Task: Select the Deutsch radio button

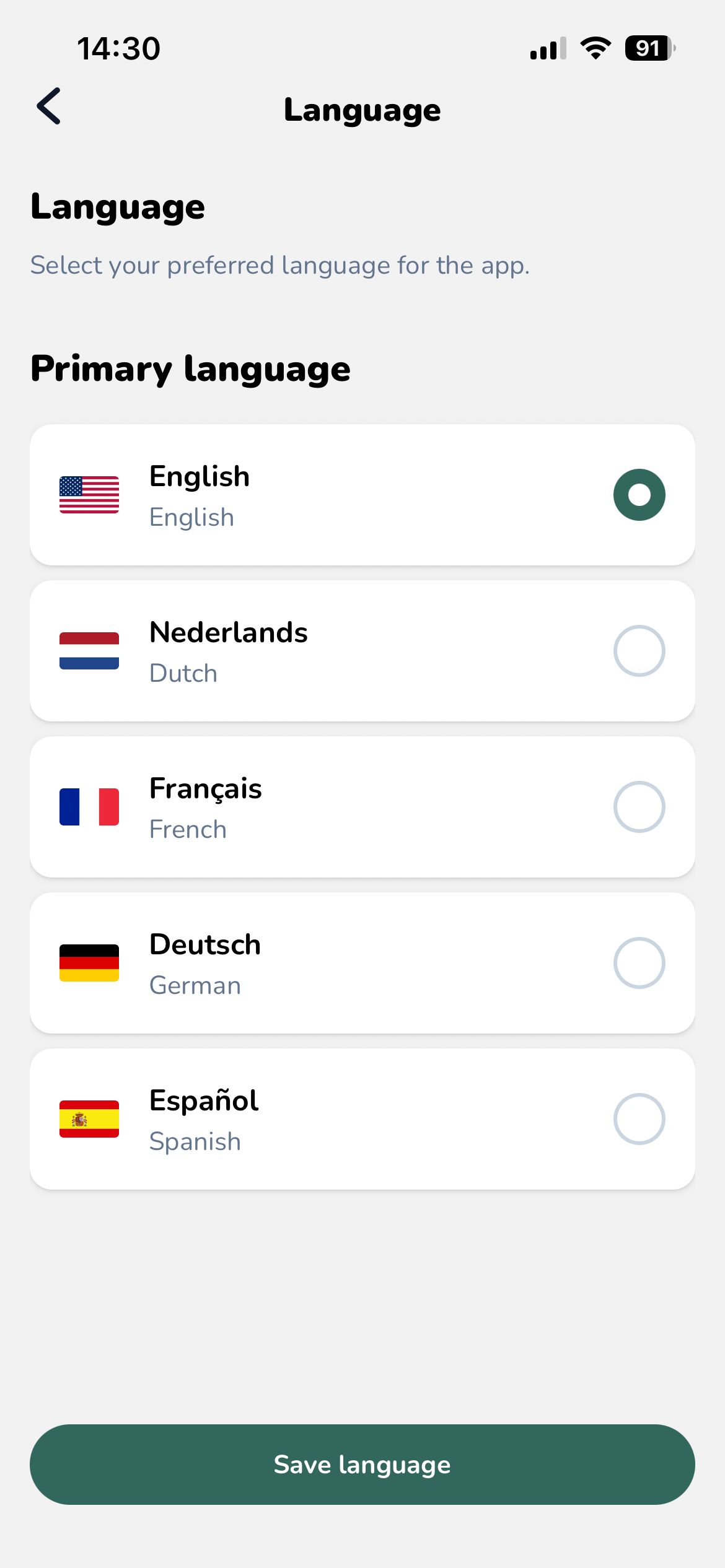Action: click(x=639, y=963)
